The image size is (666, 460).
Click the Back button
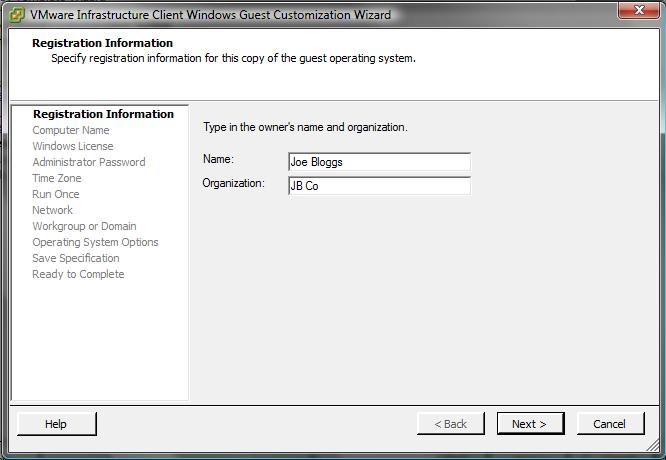[450, 424]
